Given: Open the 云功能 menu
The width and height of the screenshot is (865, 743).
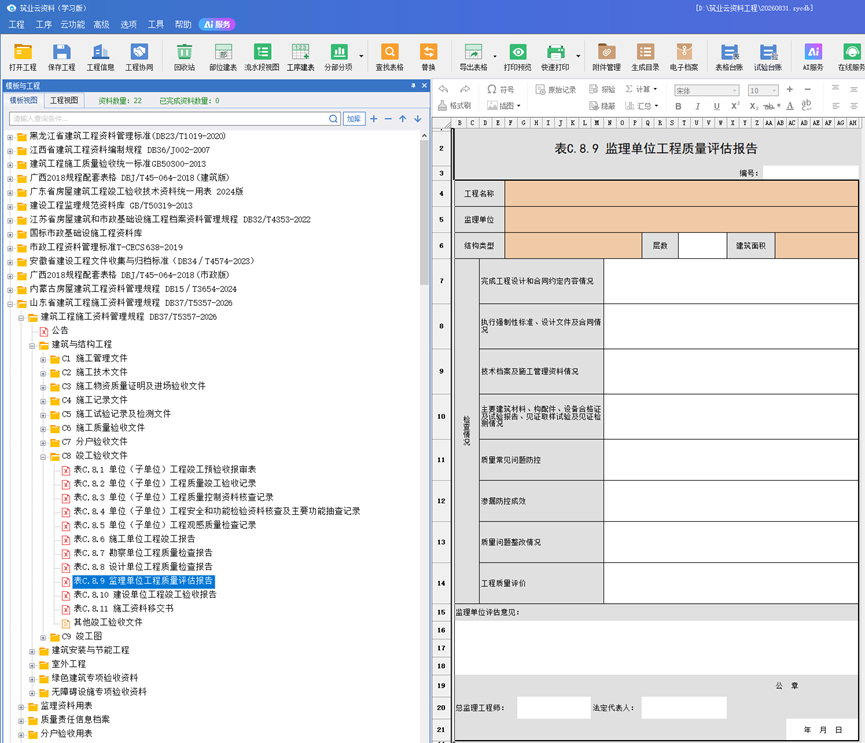Looking at the screenshot, I should 73,25.
